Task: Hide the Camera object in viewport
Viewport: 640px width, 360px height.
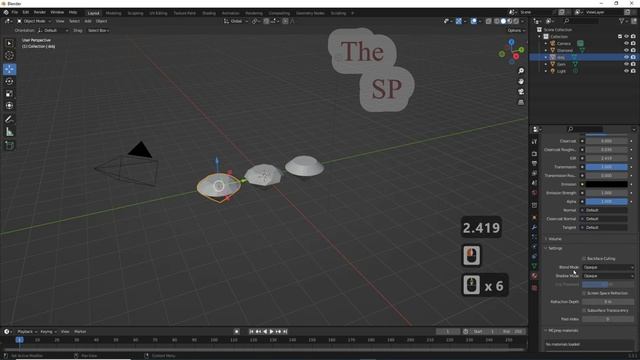Action: (626, 43)
